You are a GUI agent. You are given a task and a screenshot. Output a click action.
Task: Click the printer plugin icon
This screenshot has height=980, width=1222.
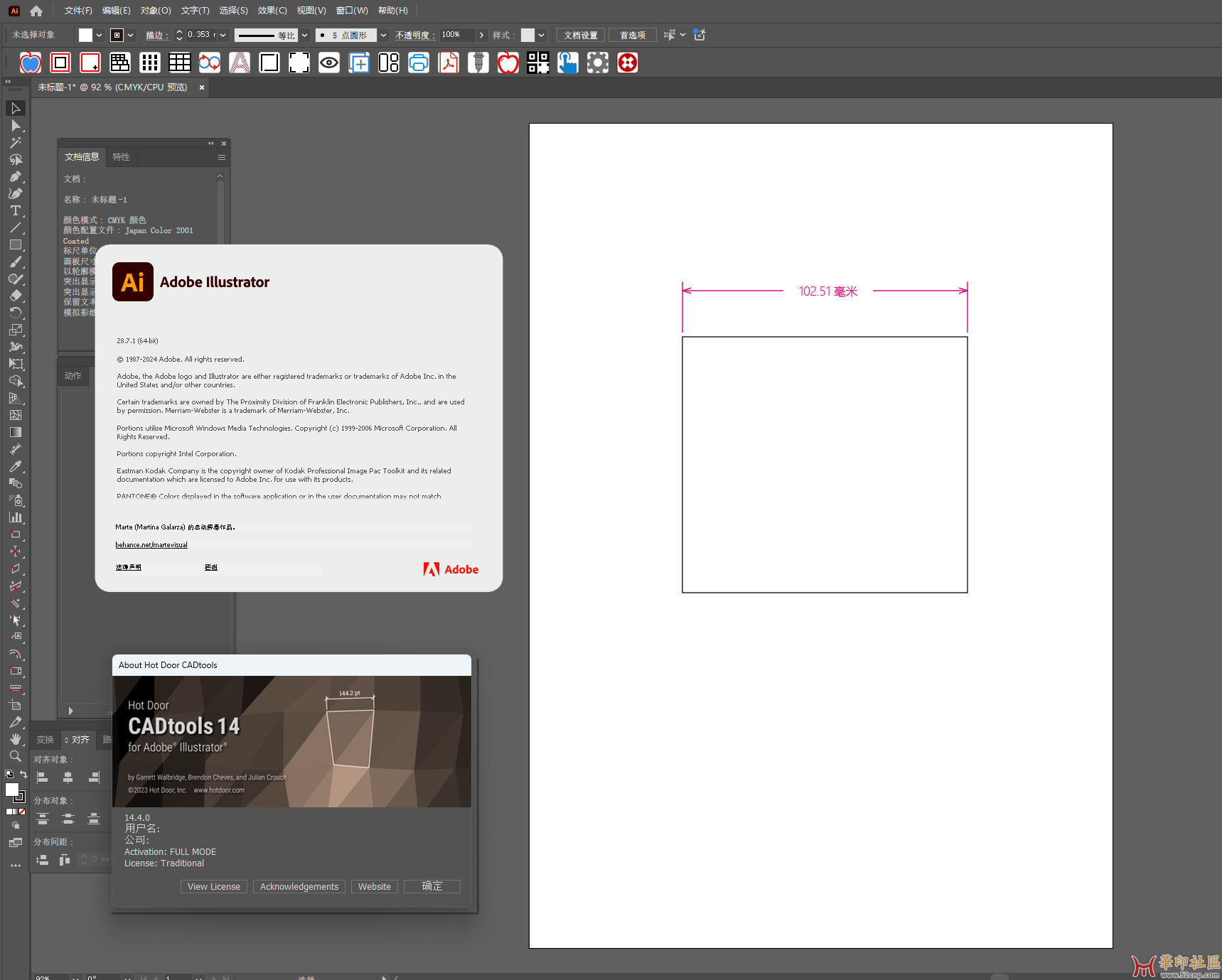click(419, 63)
